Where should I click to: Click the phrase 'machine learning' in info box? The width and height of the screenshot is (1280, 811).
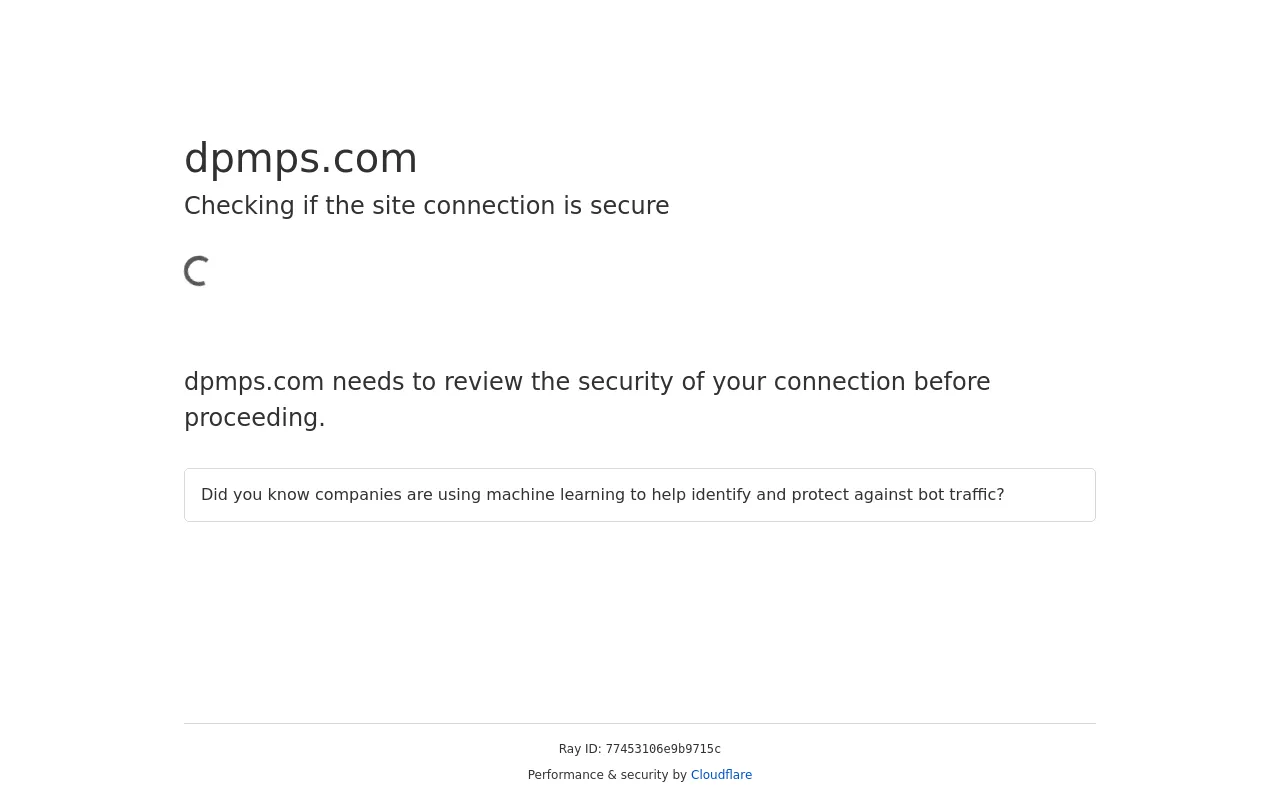pos(550,495)
